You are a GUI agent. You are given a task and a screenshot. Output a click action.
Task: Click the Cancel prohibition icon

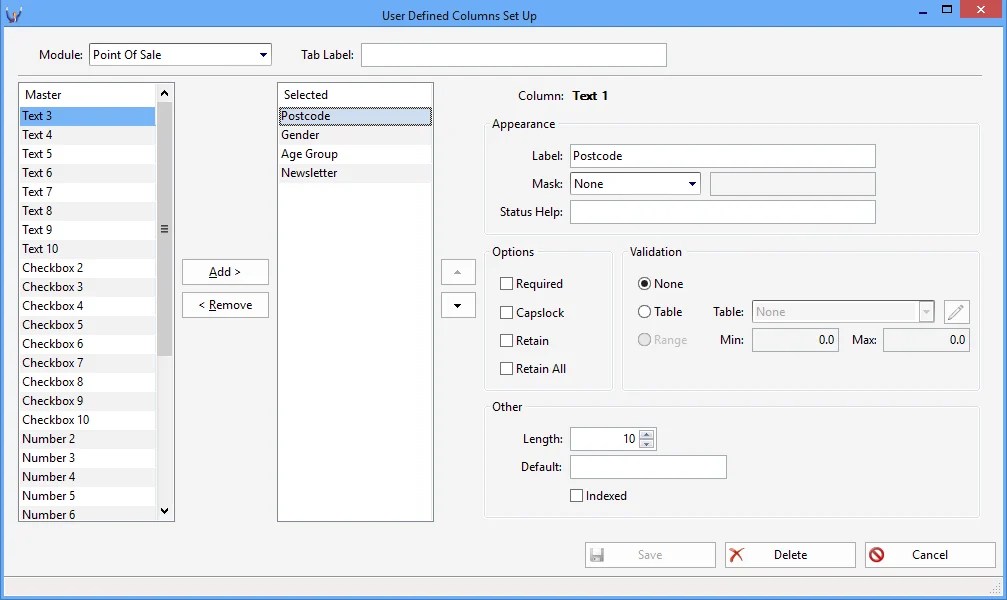coord(878,555)
